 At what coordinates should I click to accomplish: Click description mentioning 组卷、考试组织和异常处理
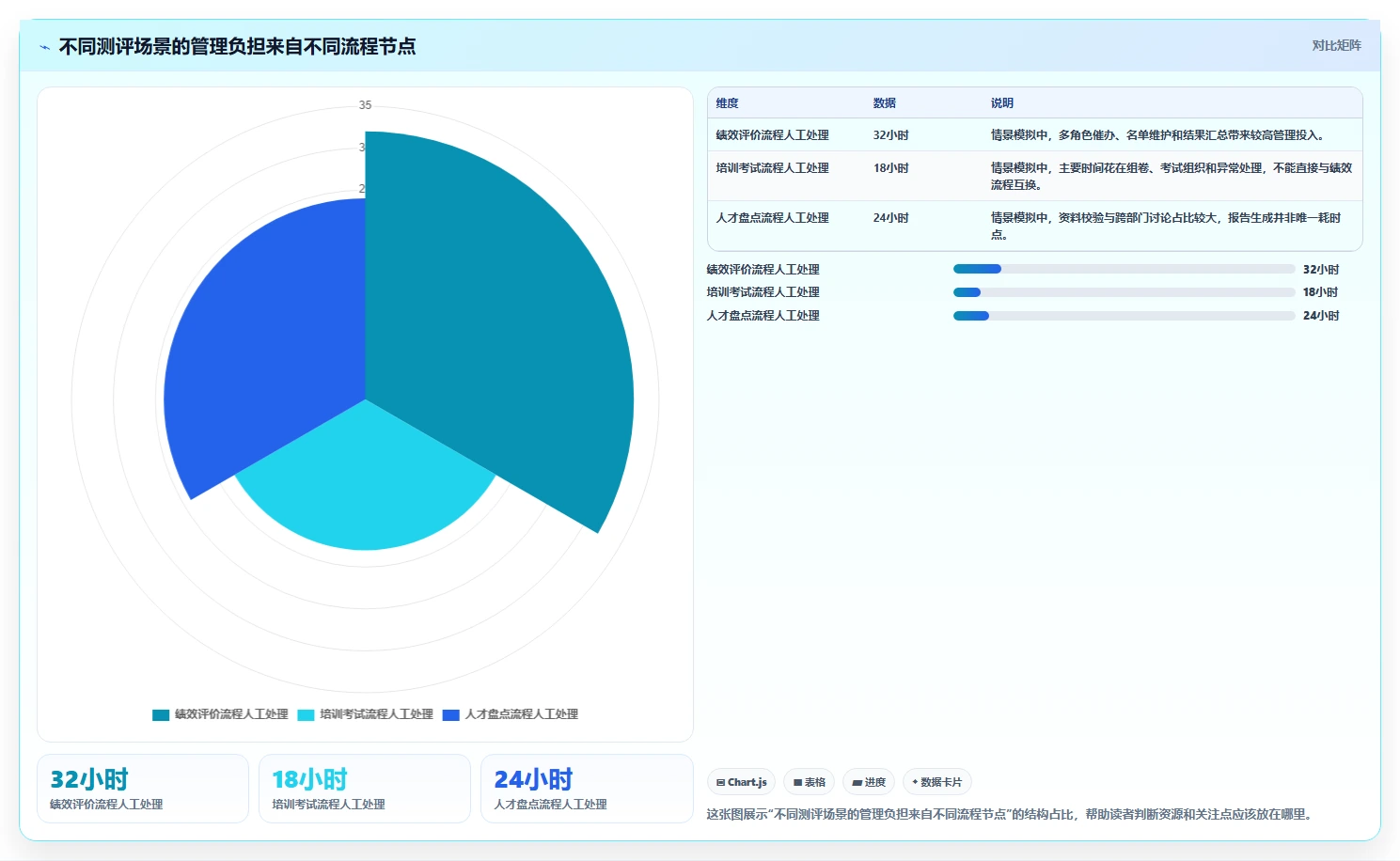point(1171,177)
